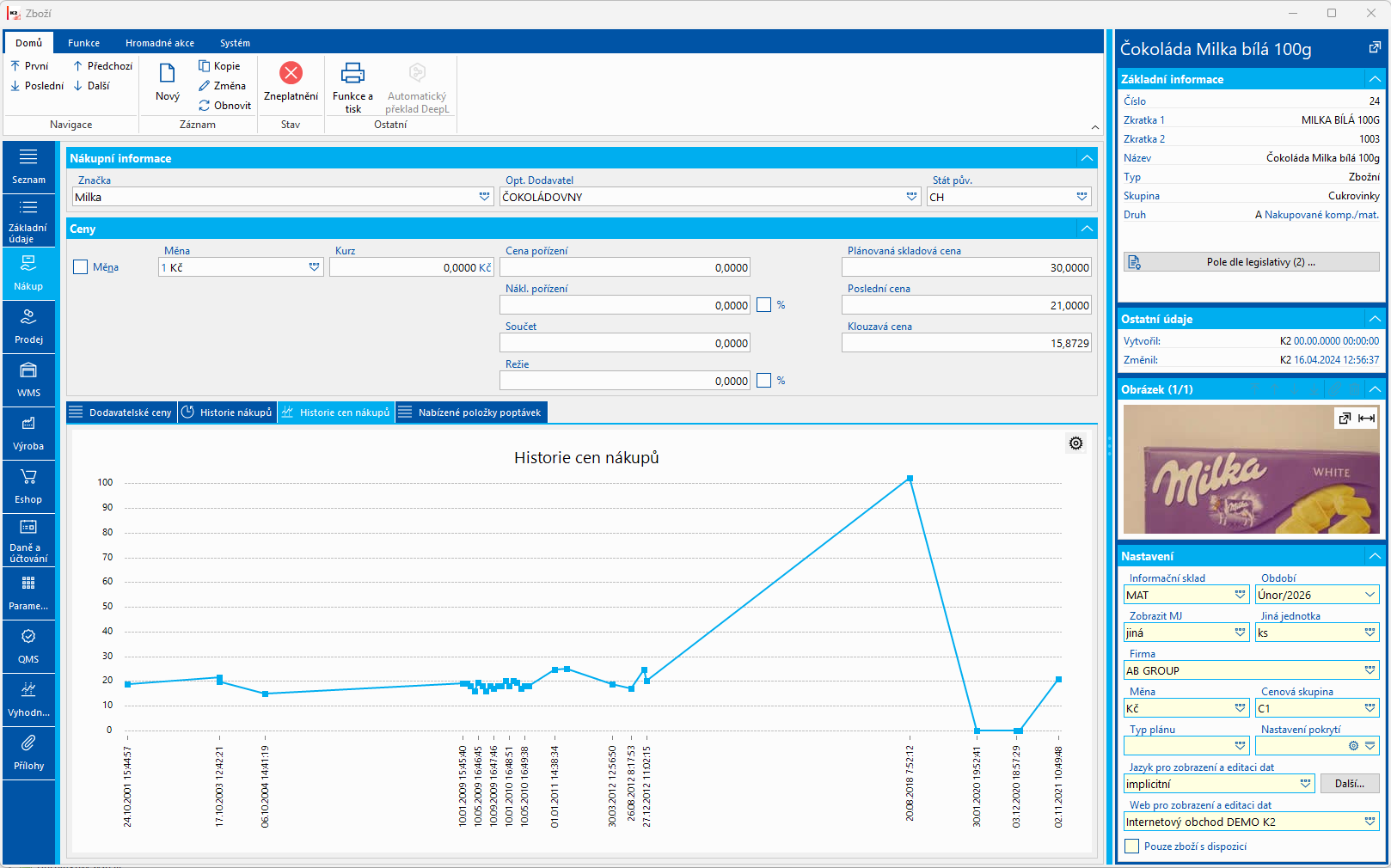Open Web pro zobrazení a editaci dropdown
This screenshot has width=1391, height=868.
pos(1370,822)
